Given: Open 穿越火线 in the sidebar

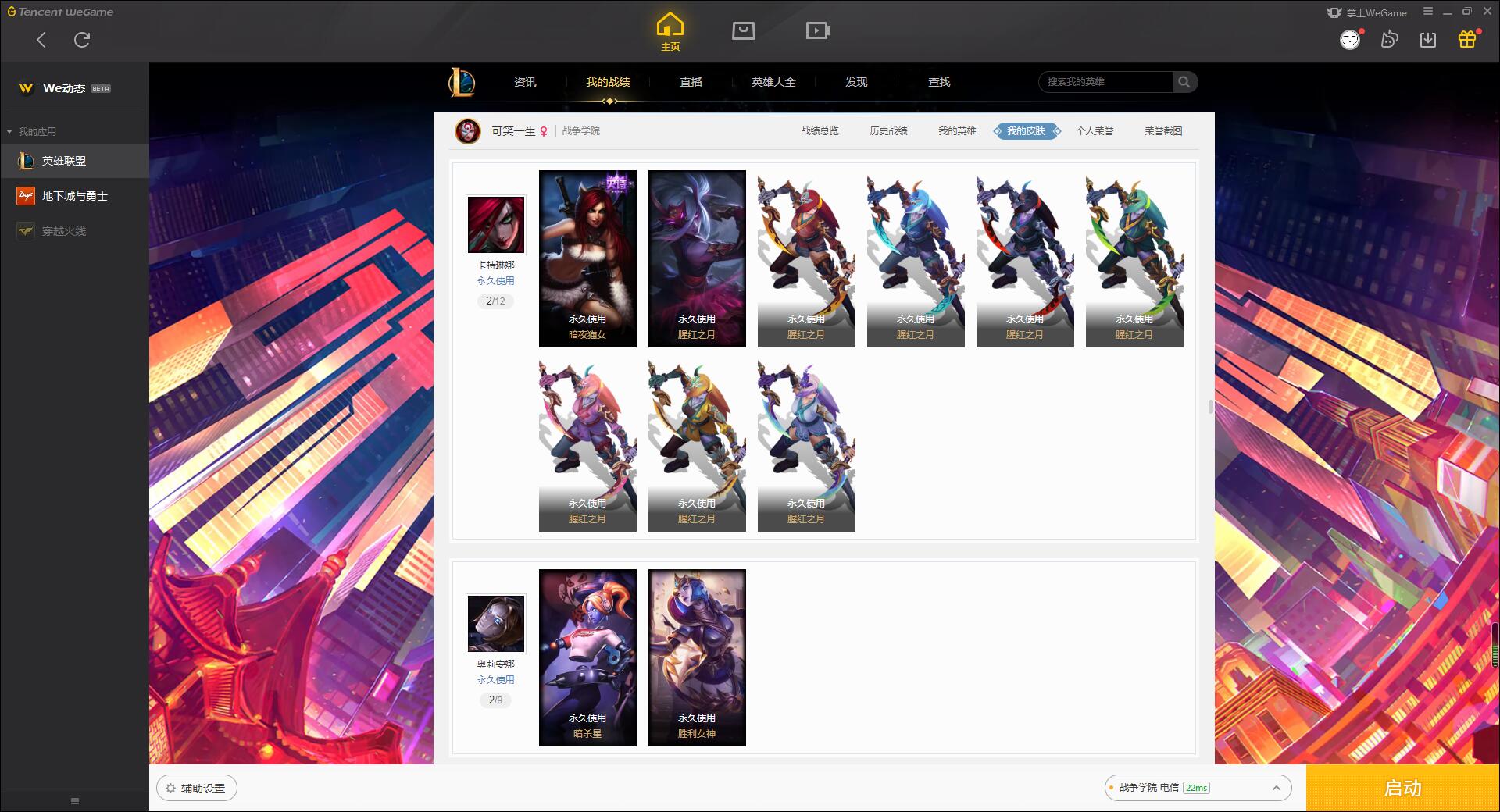Looking at the screenshot, I should 74,231.
